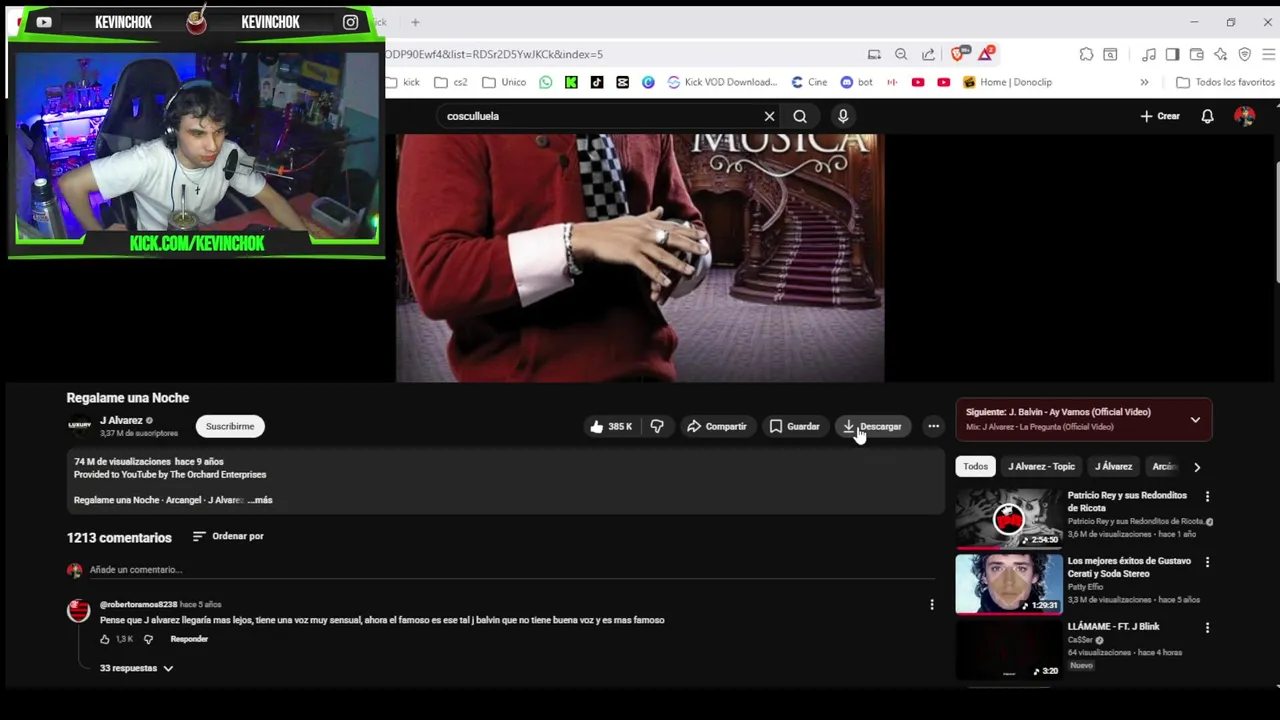
Task: Subscribe with the Suscribirme button
Action: (x=230, y=426)
